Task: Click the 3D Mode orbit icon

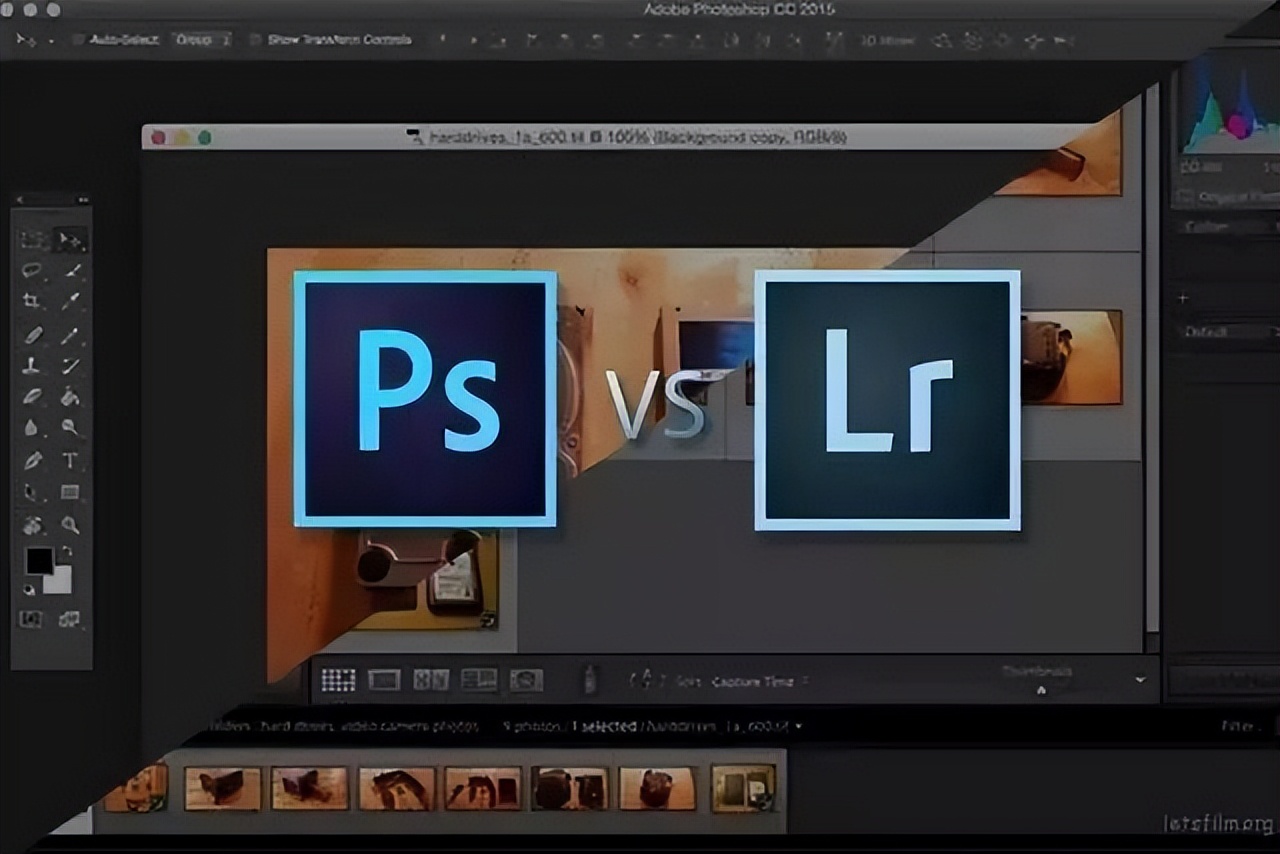Action: (x=941, y=40)
